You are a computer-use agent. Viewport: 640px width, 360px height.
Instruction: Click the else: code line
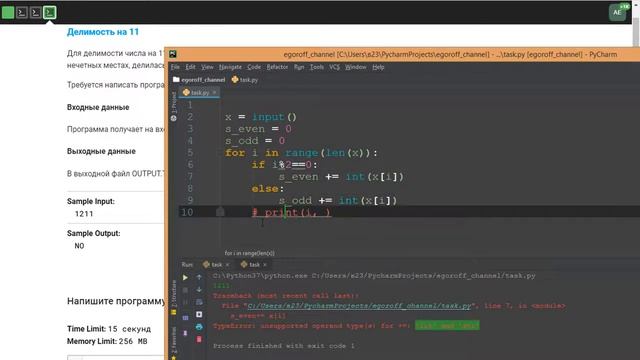tap(268, 189)
